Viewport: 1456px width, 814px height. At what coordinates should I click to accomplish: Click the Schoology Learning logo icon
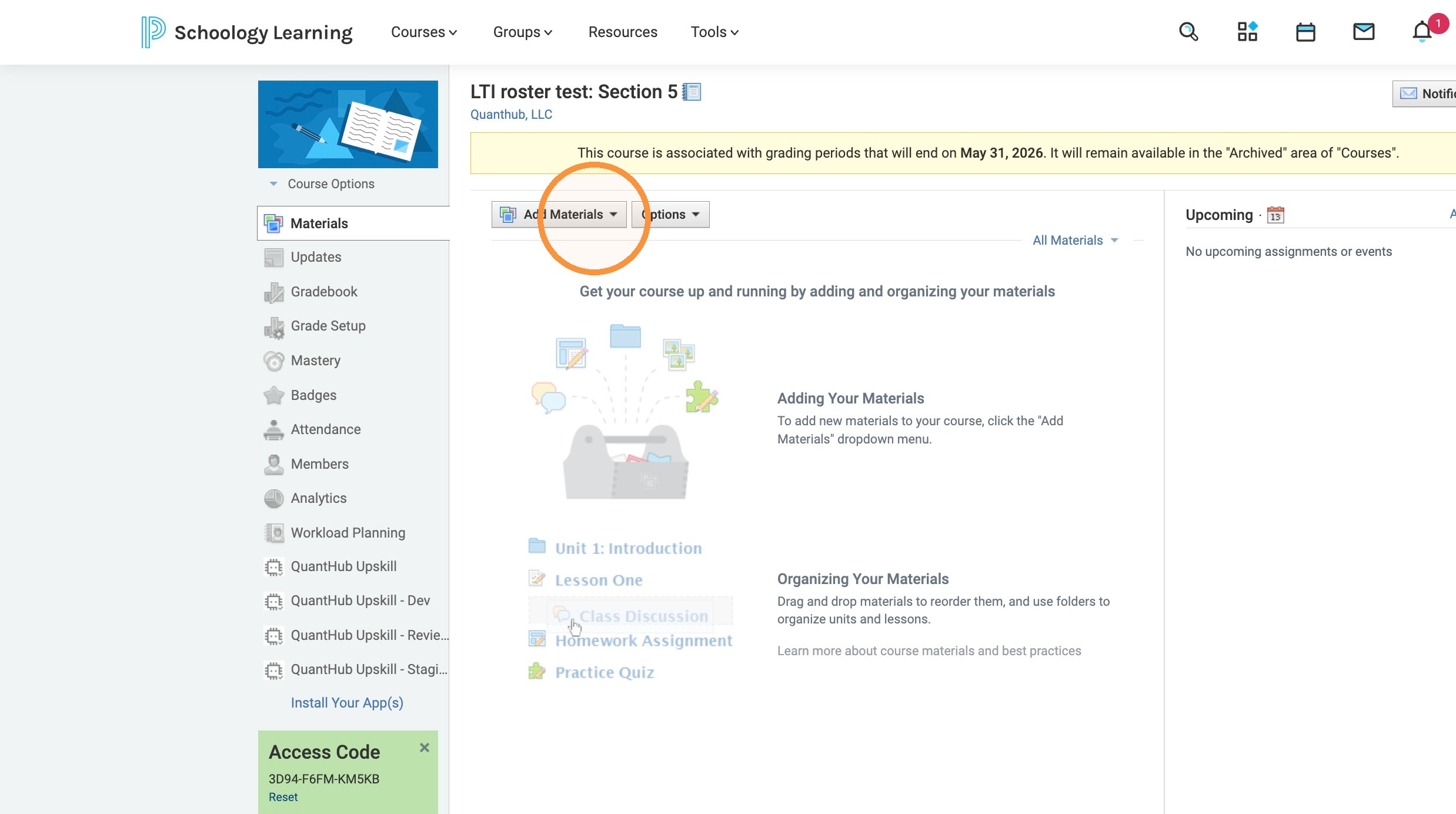click(x=153, y=32)
